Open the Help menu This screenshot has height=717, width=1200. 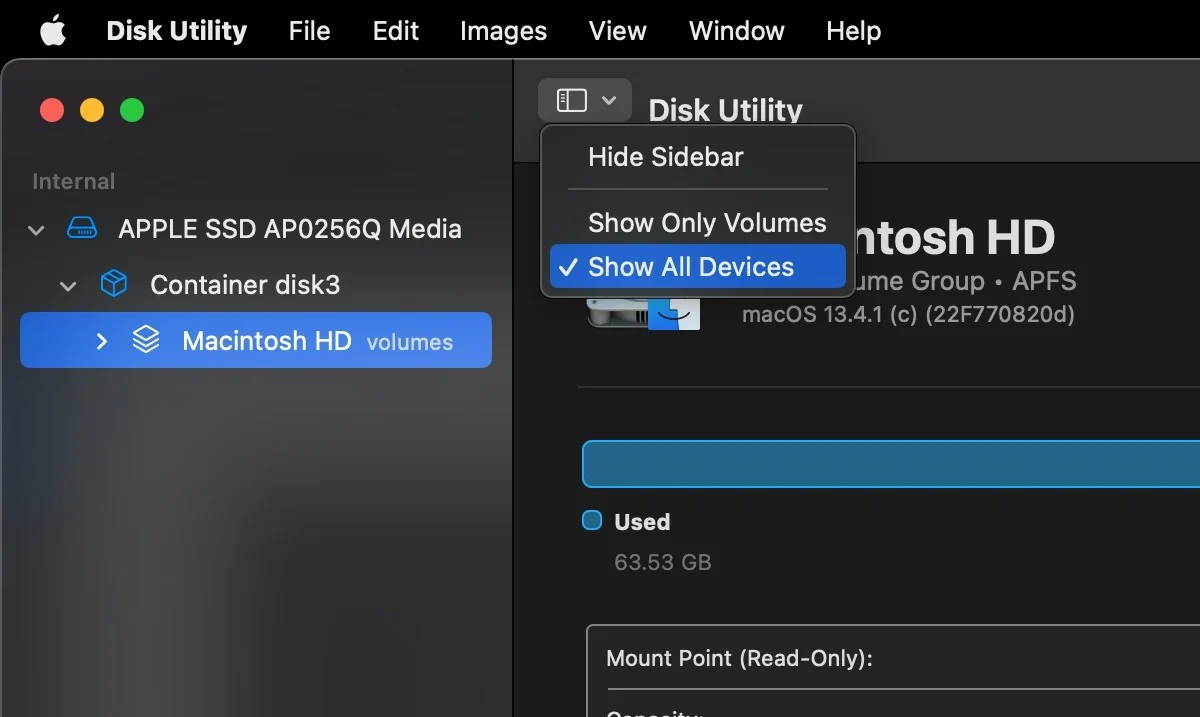[853, 31]
